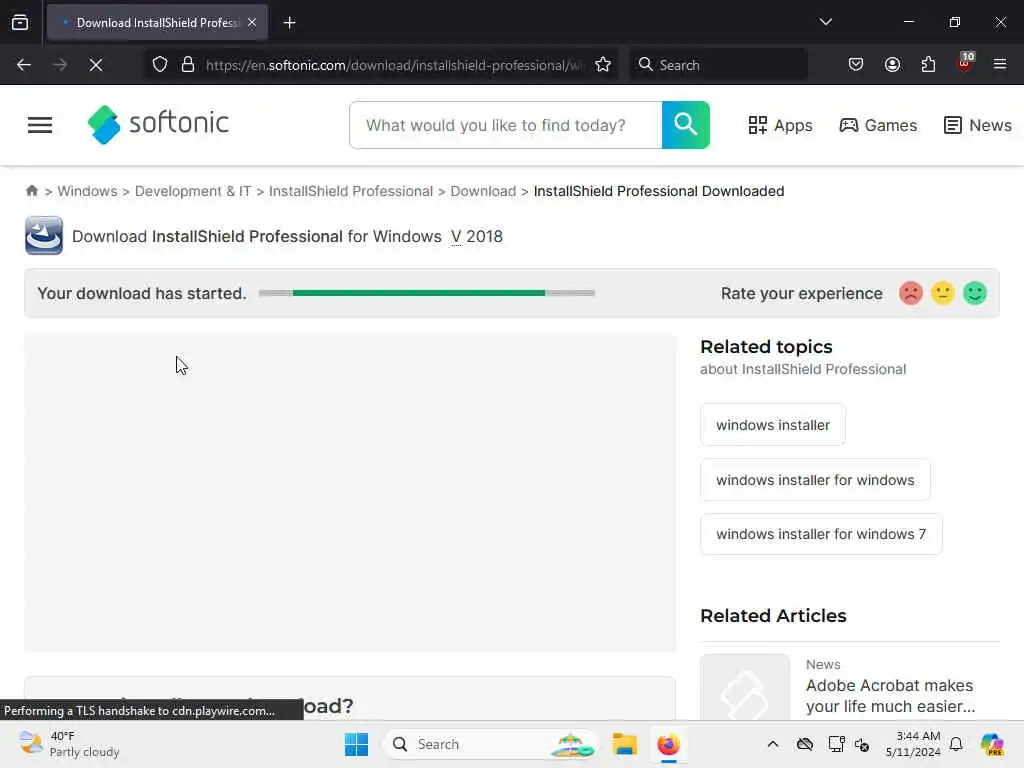Focus the "What would you like to find today?" field
Screen dimensions: 1024x768
[505, 125]
